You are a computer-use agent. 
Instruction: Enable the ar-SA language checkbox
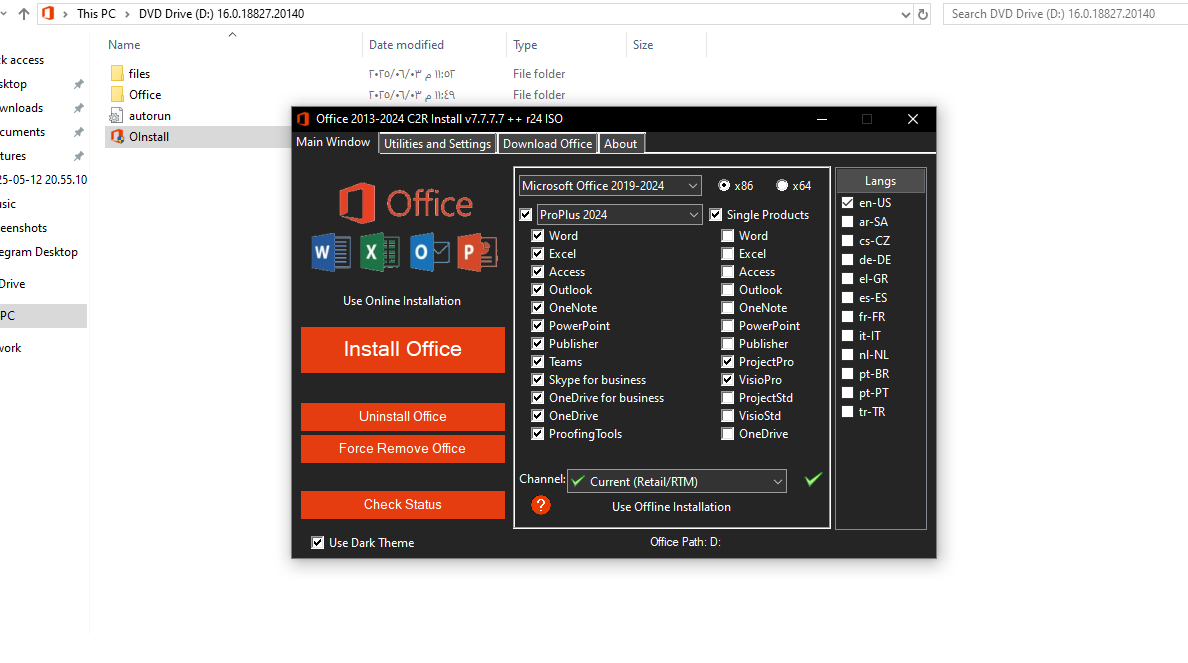point(848,222)
